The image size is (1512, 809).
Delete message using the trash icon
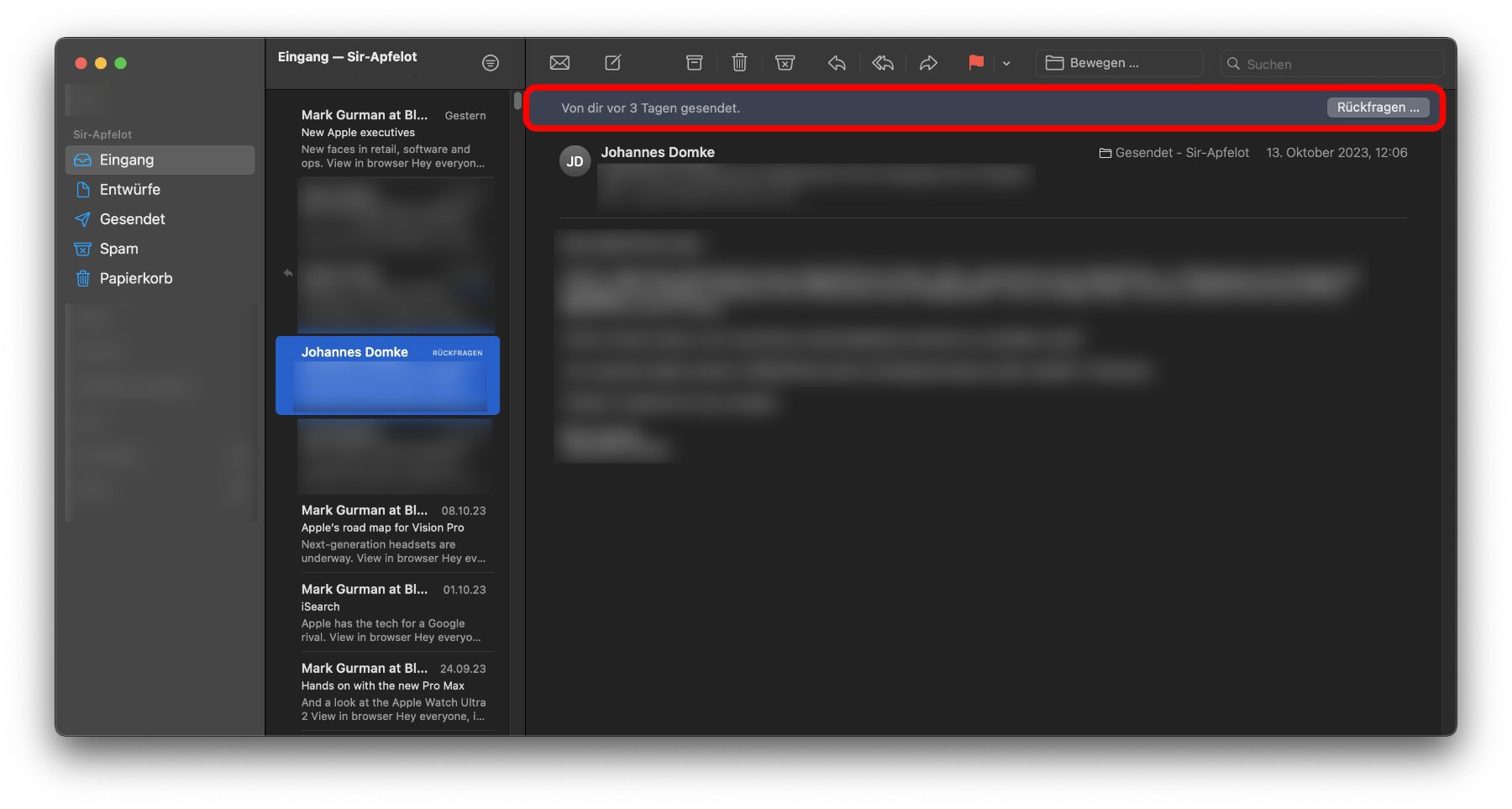[739, 63]
